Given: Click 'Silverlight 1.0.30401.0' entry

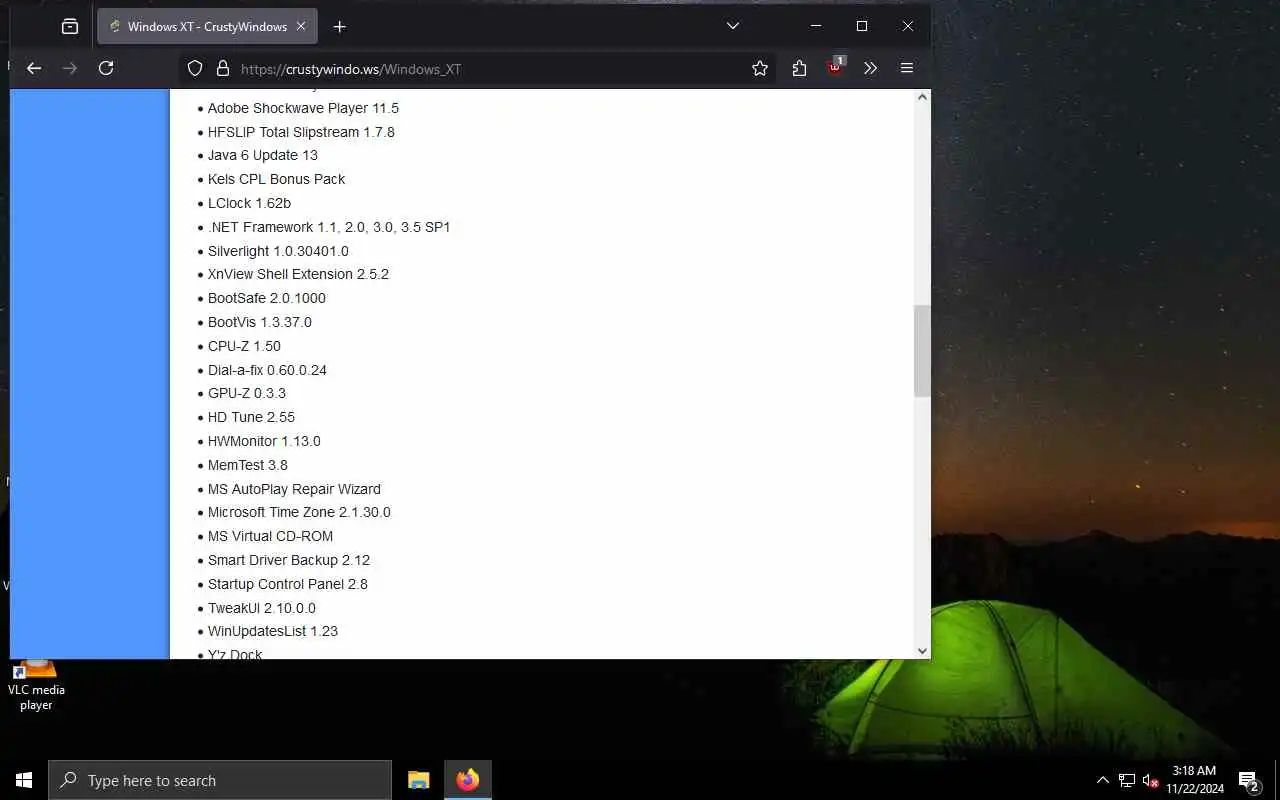Looking at the screenshot, I should pyautogui.click(x=278, y=251).
